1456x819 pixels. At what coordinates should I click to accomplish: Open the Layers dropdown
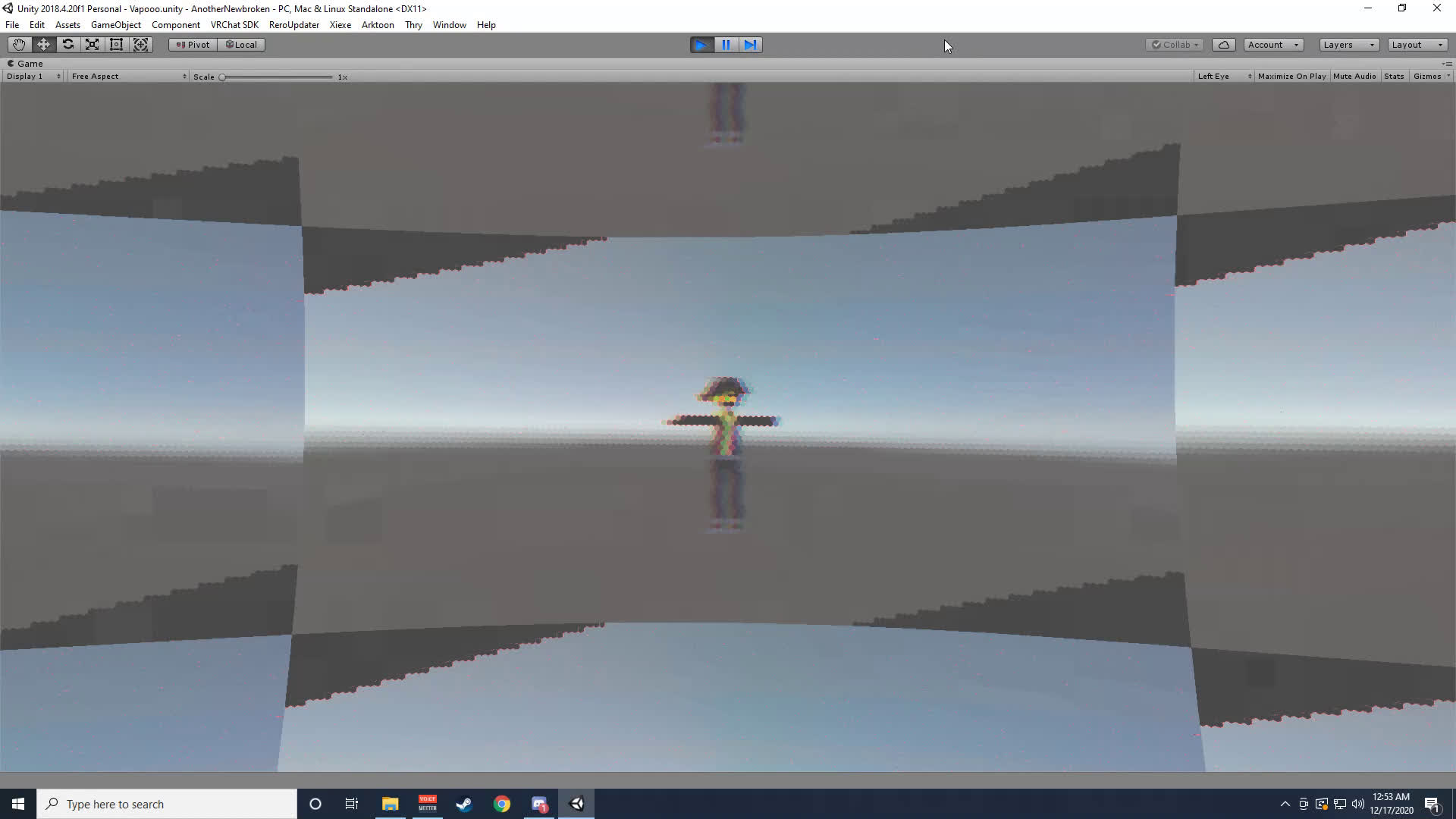click(1348, 45)
